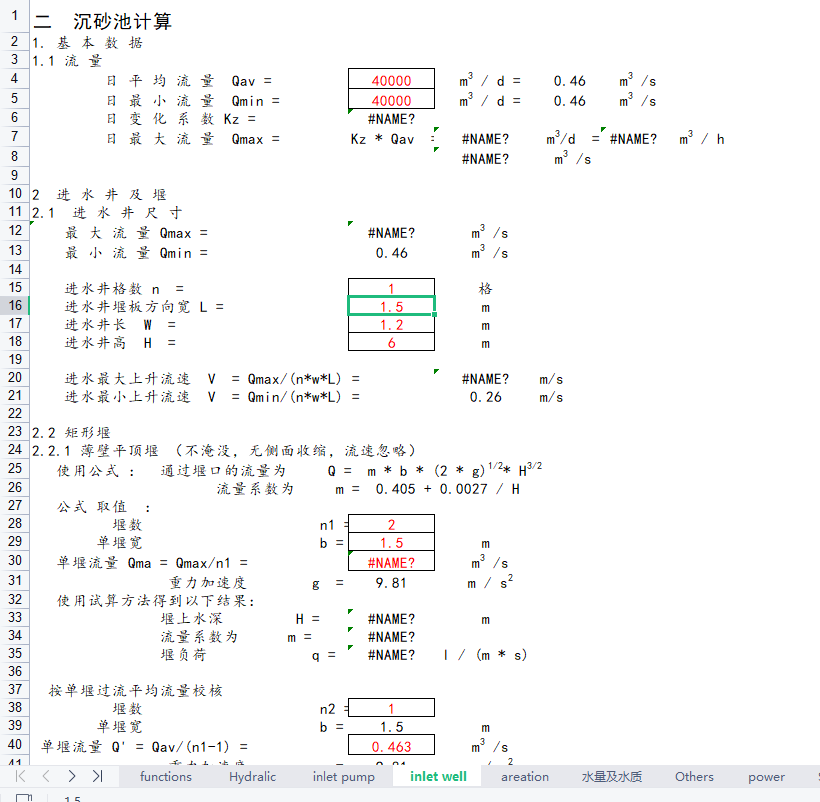Select the n2 weir count cell
Screen dimensions: 820x802
[391, 708]
